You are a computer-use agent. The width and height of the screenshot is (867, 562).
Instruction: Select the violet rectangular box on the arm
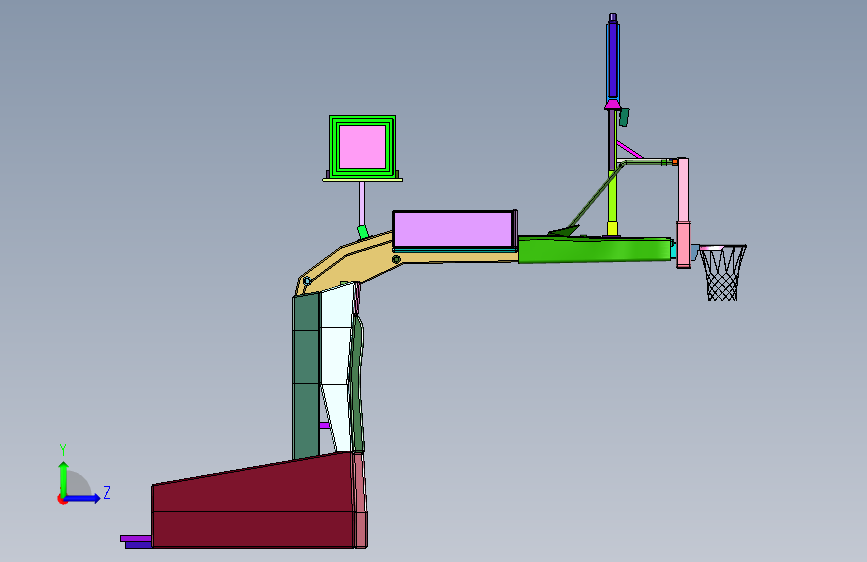(x=453, y=229)
